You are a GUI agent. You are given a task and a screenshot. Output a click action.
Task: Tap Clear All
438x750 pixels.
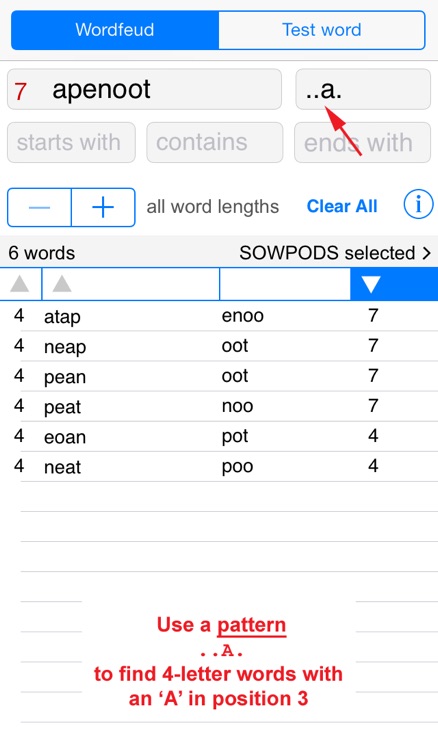[x=342, y=206]
